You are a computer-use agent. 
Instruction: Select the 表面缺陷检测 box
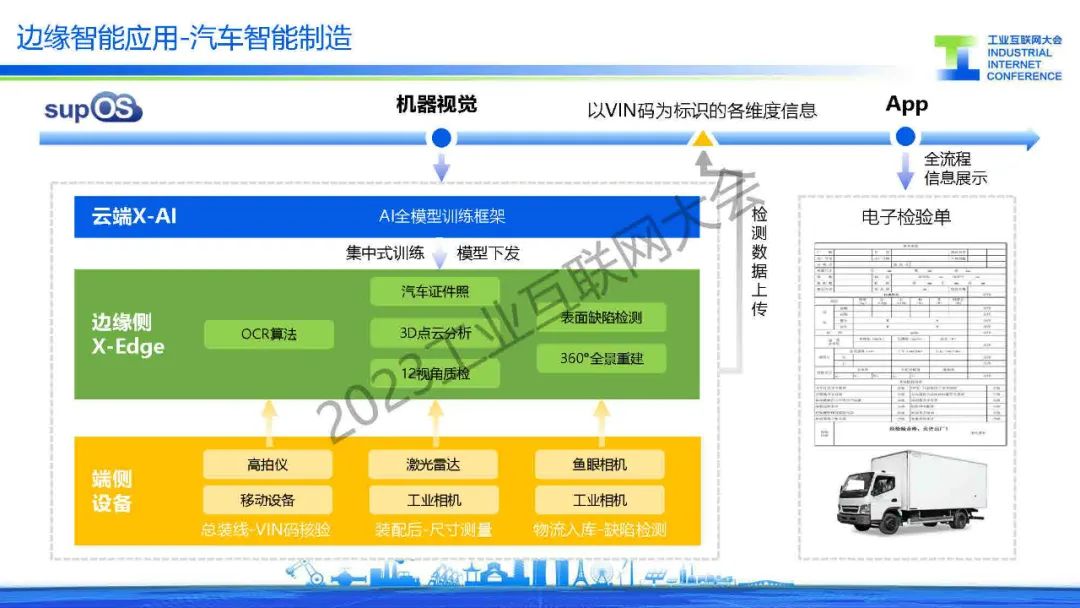tap(601, 319)
